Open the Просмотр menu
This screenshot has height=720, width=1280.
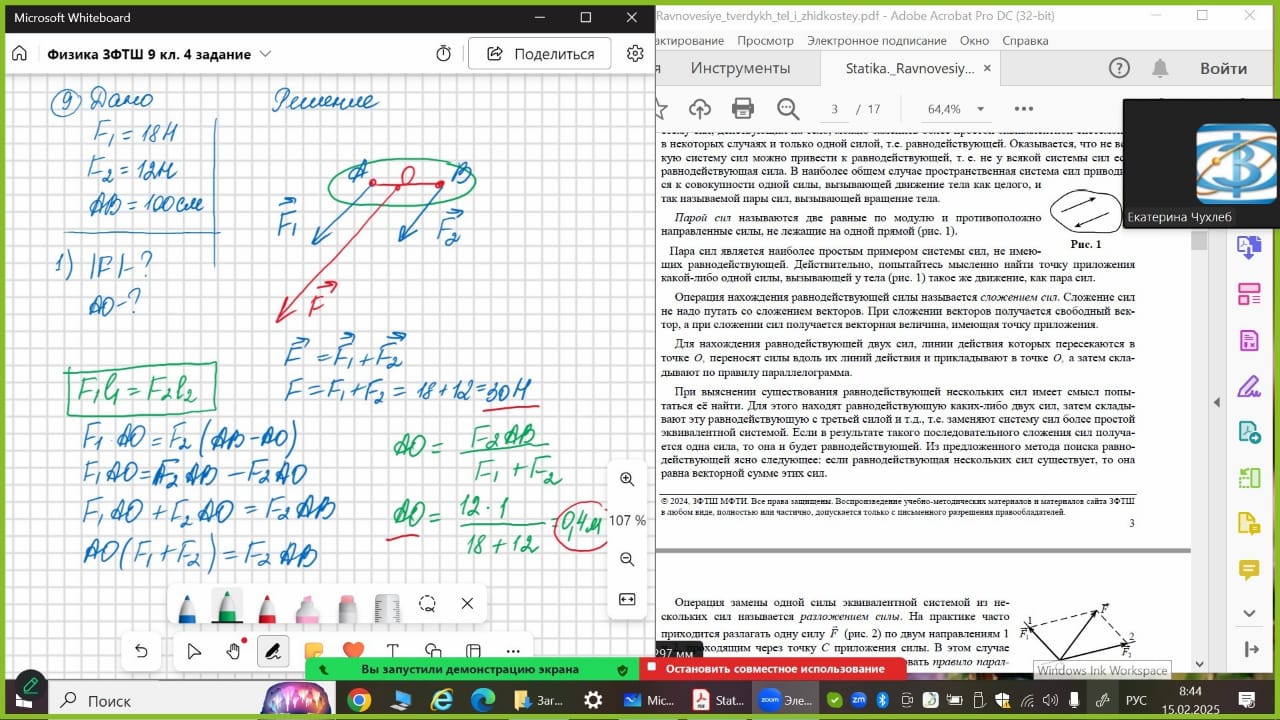pyautogui.click(x=765, y=41)
